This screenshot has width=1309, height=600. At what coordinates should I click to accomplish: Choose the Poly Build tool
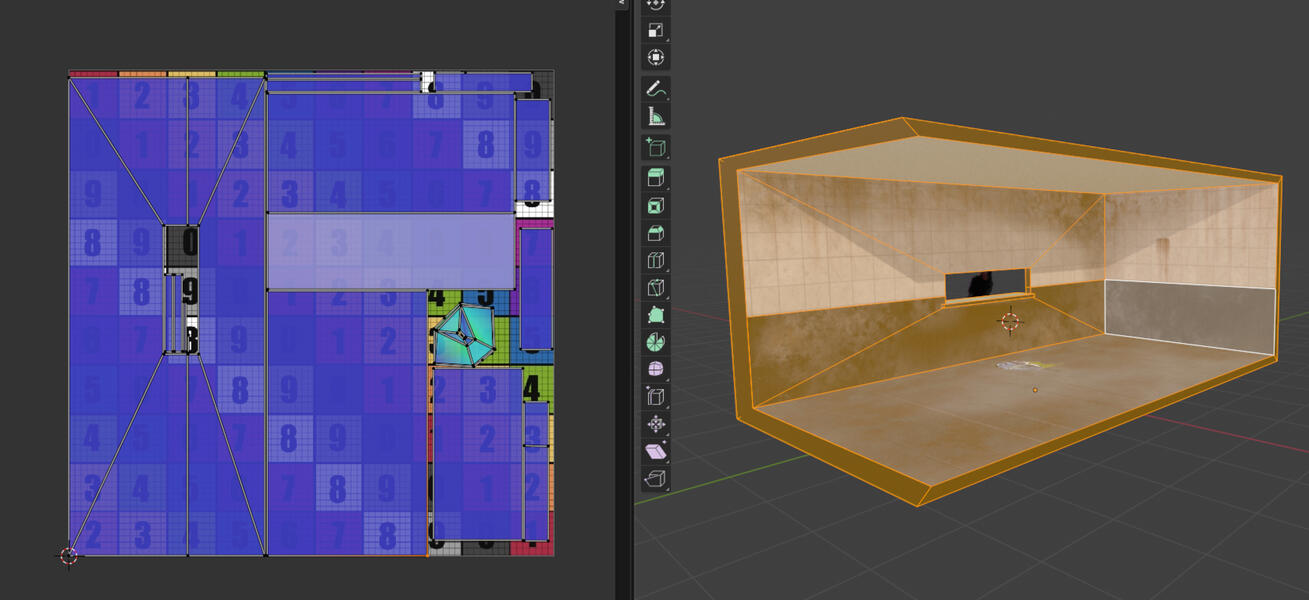click(x=655, y=315)
